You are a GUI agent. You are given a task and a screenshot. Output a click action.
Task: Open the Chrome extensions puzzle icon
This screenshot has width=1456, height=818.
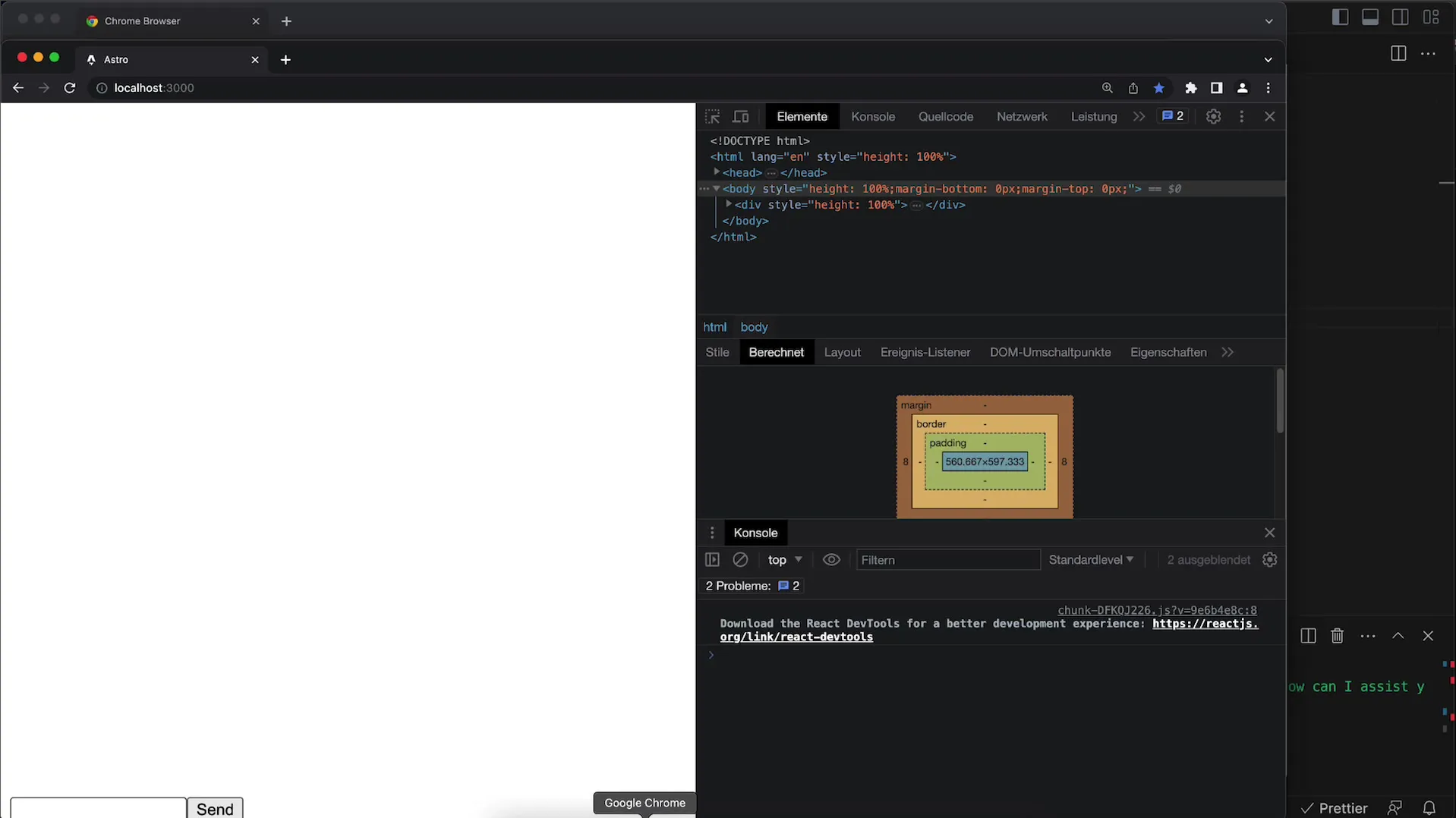(x=1191, y=88)
